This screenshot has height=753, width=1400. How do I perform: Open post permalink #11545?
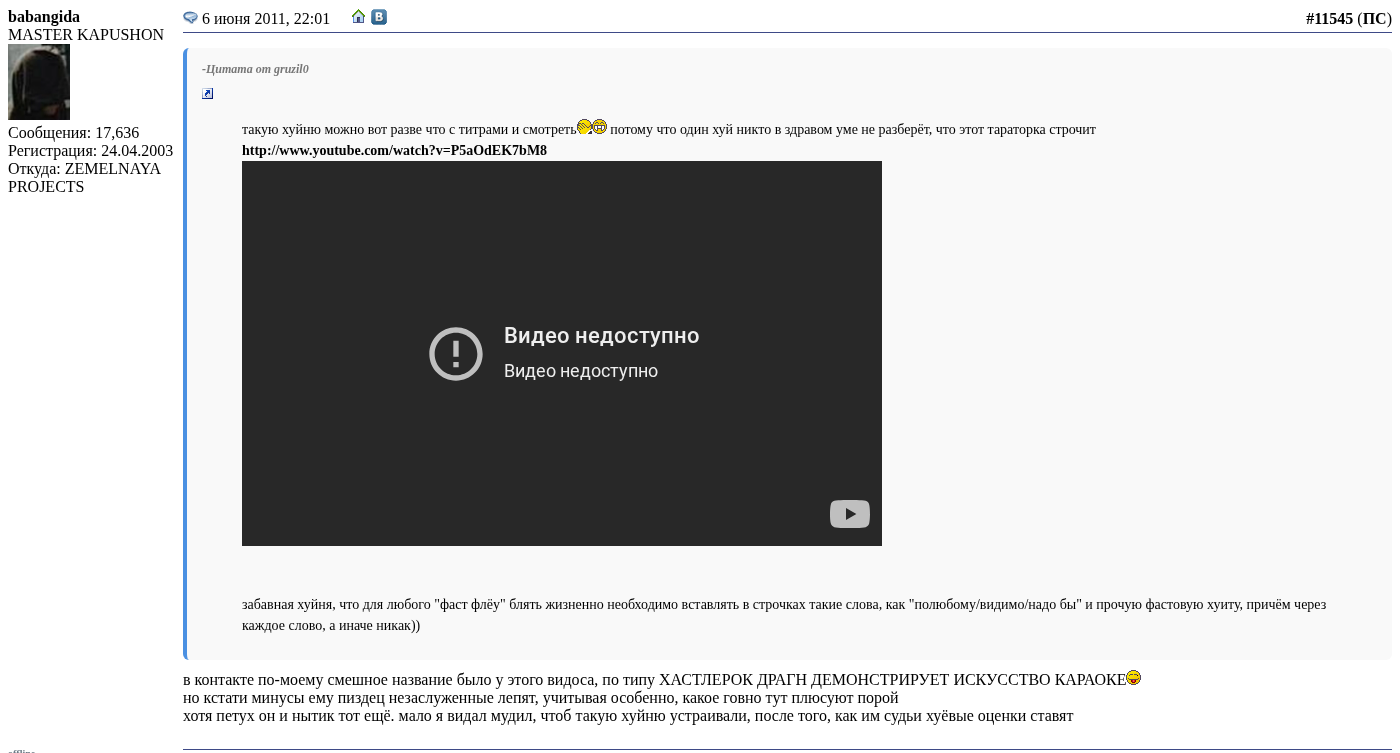point(1329,19)
